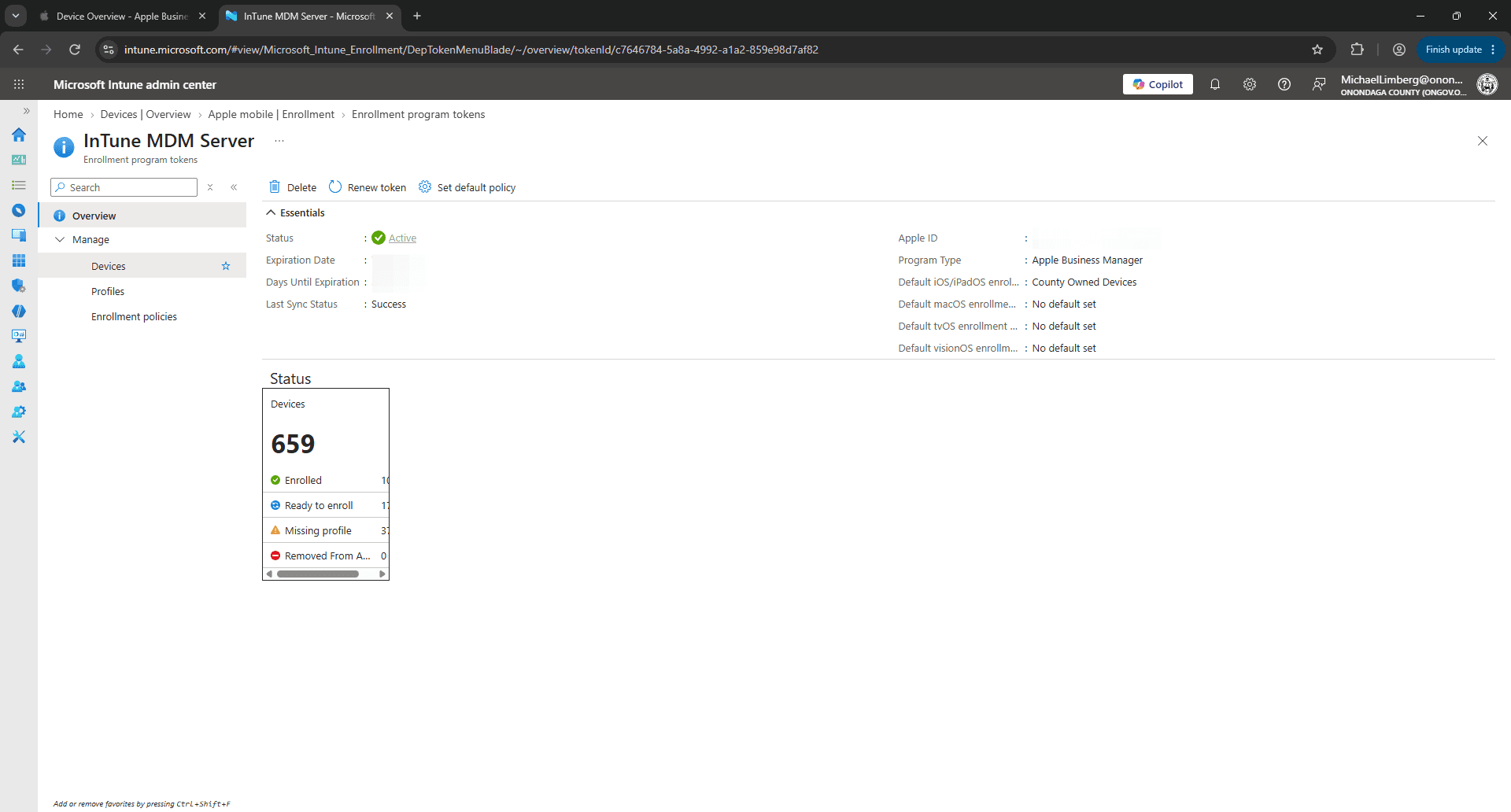Viewport: 1511px width, 812px height.
Task: Select Overview in the resource menu
Action: pos(142,216)
